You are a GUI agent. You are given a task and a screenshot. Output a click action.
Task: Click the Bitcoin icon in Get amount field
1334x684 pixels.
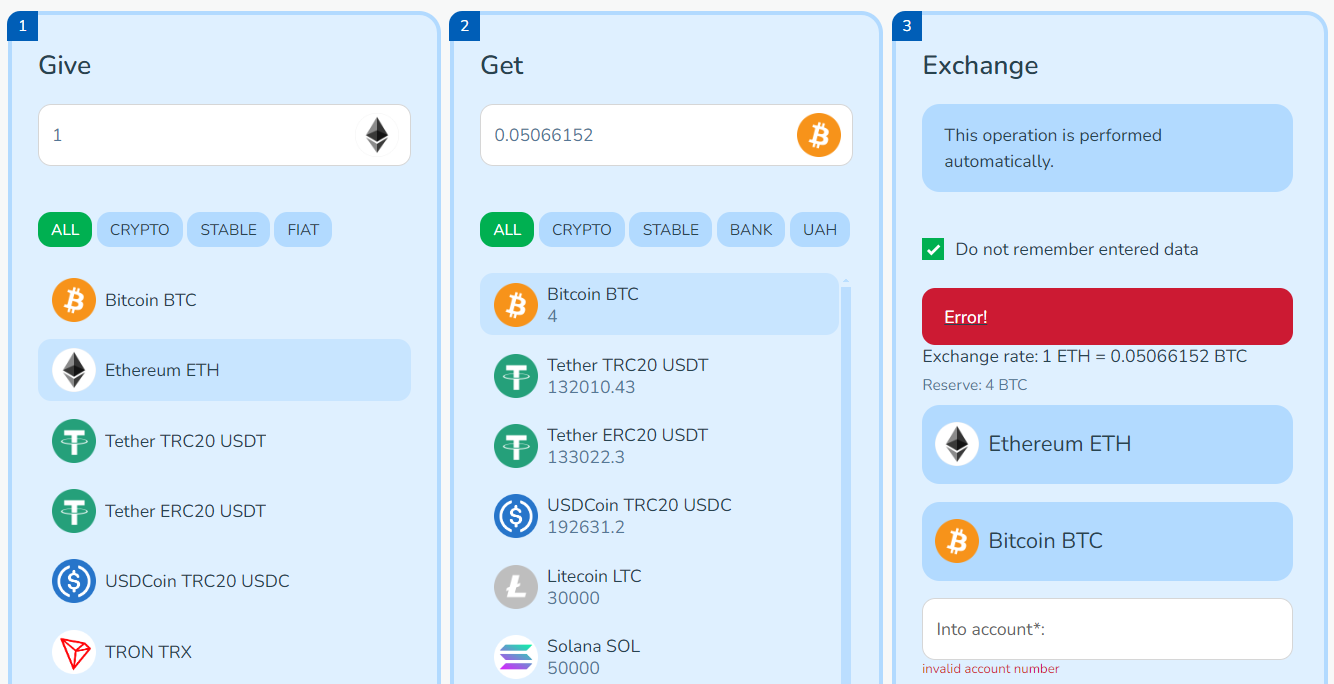pyautogui.click(x=819, y=135)
